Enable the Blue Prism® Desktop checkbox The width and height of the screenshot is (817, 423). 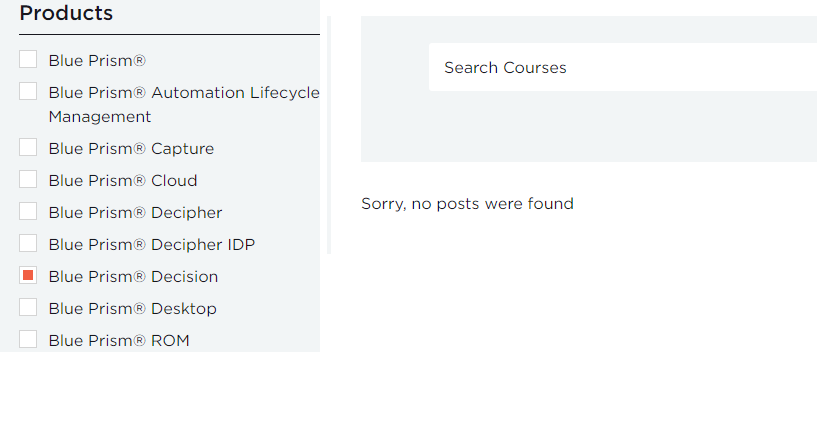(x=28, y=308)
